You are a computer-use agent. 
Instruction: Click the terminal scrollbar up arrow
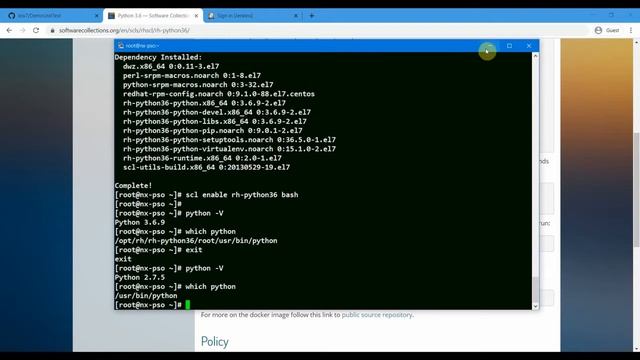(x=536, y=56)
